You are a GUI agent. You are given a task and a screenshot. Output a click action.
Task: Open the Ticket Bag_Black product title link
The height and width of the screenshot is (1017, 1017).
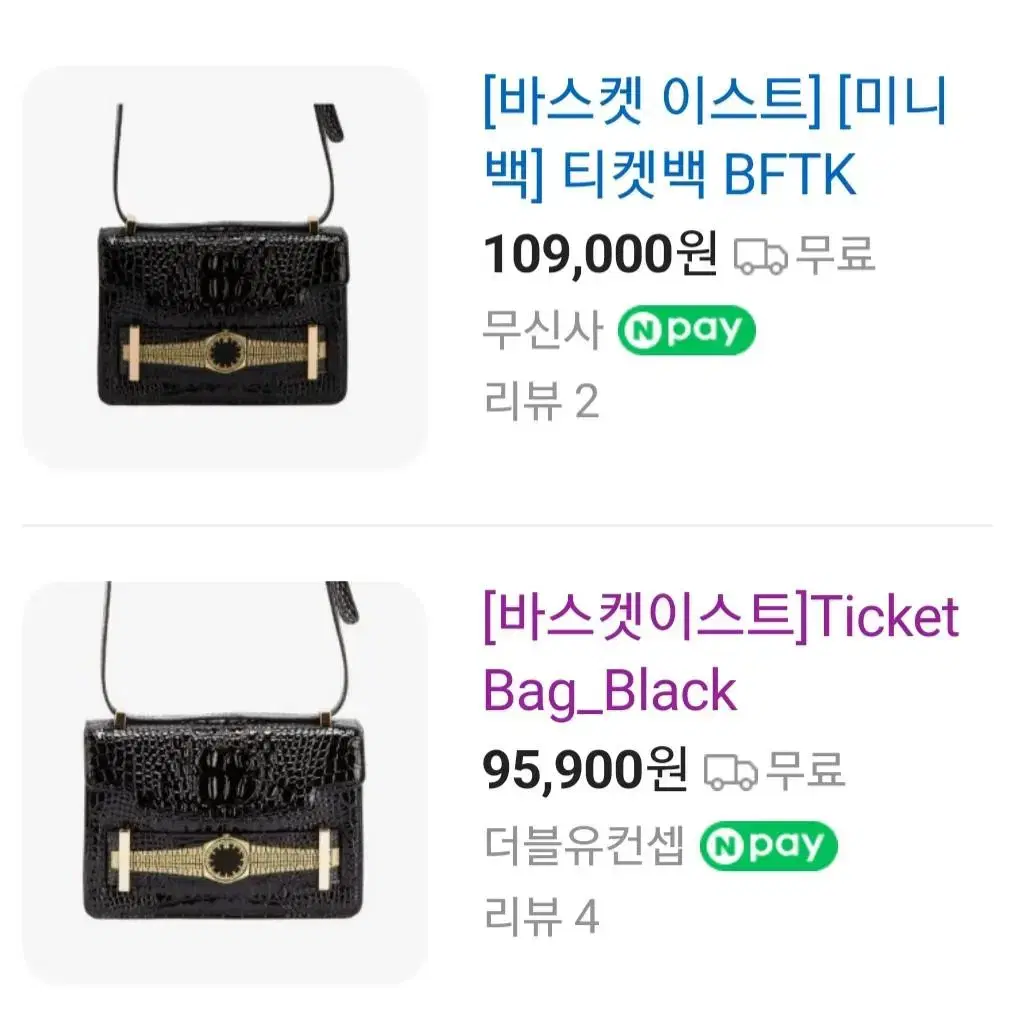click(x=721, y=653)
